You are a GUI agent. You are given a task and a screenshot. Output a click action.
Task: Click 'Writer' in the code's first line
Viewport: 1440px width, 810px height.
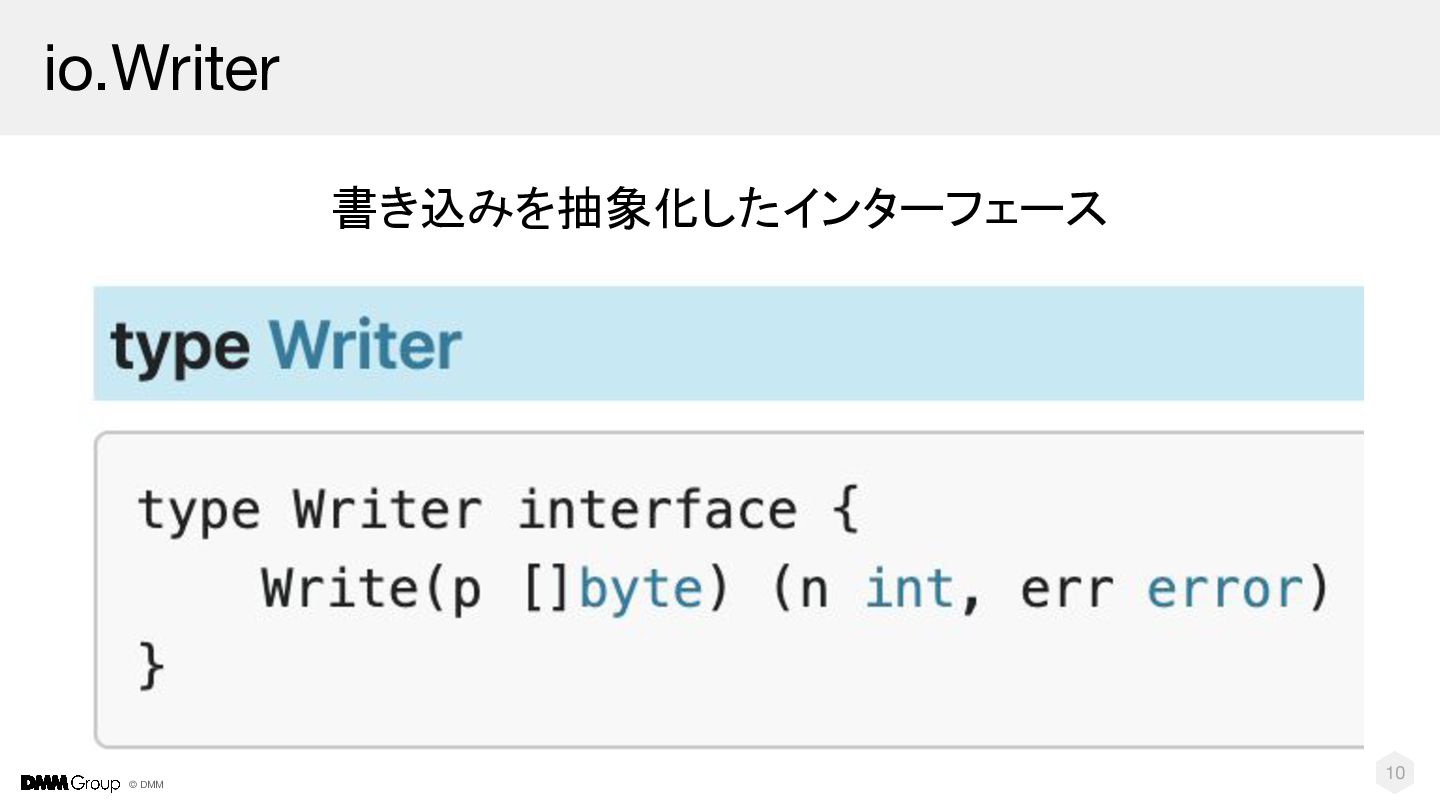tap(388, 510)
